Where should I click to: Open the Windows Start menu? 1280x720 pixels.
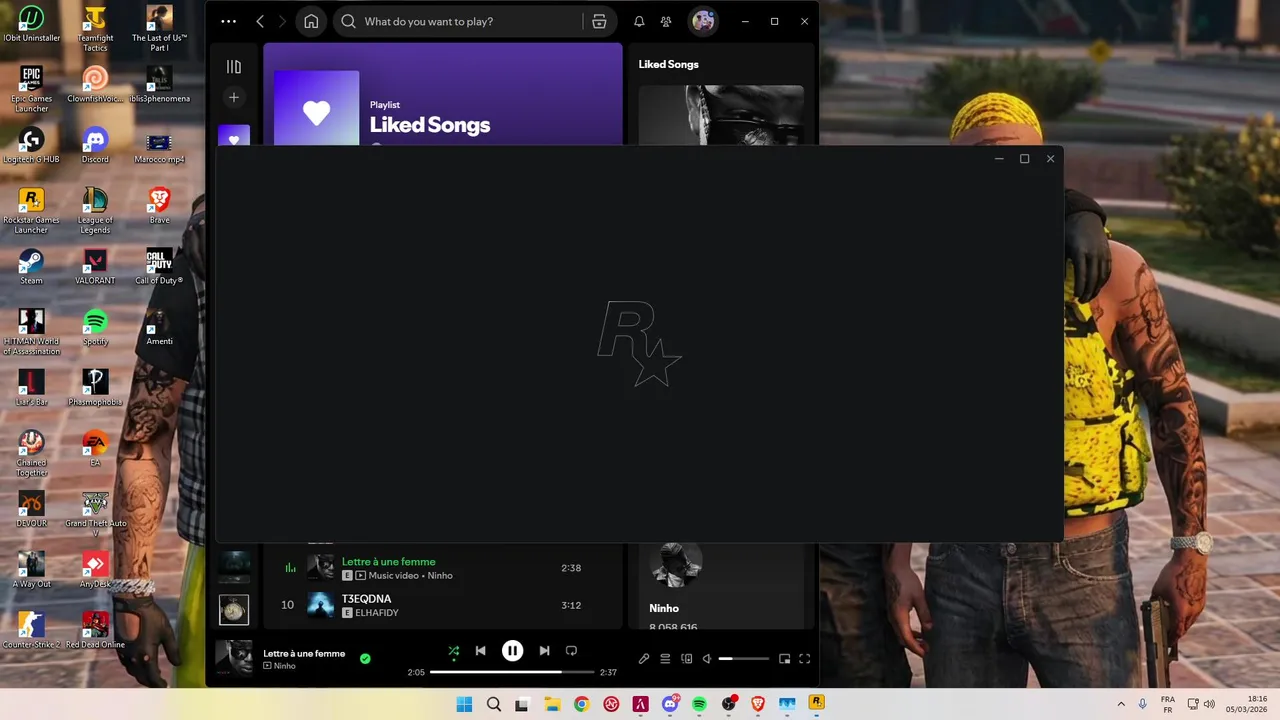pyautogui.click(x=464, y=704)
